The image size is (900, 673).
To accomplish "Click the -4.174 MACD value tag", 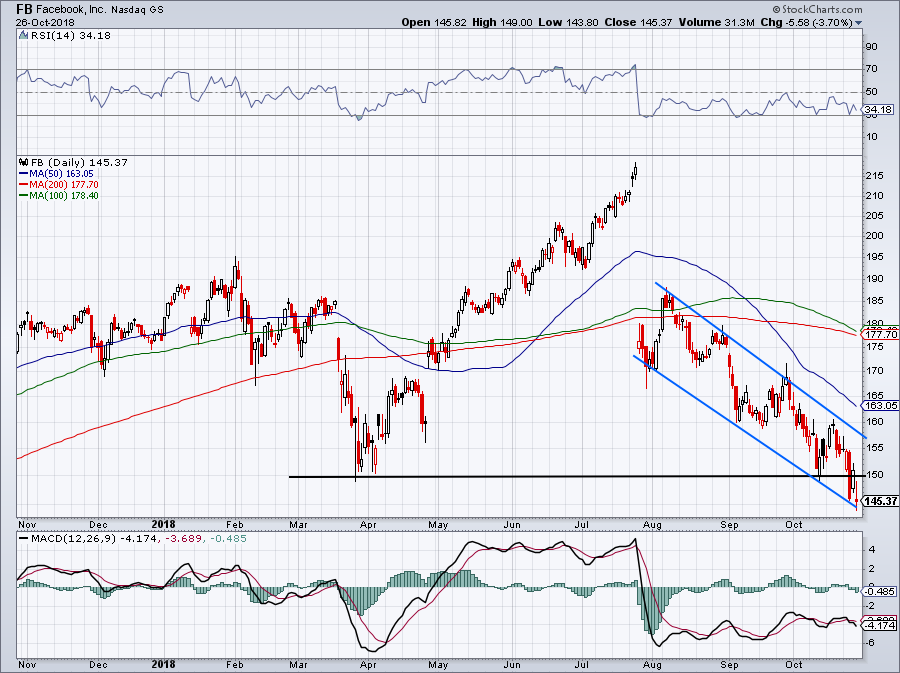I will coord(880,625).
